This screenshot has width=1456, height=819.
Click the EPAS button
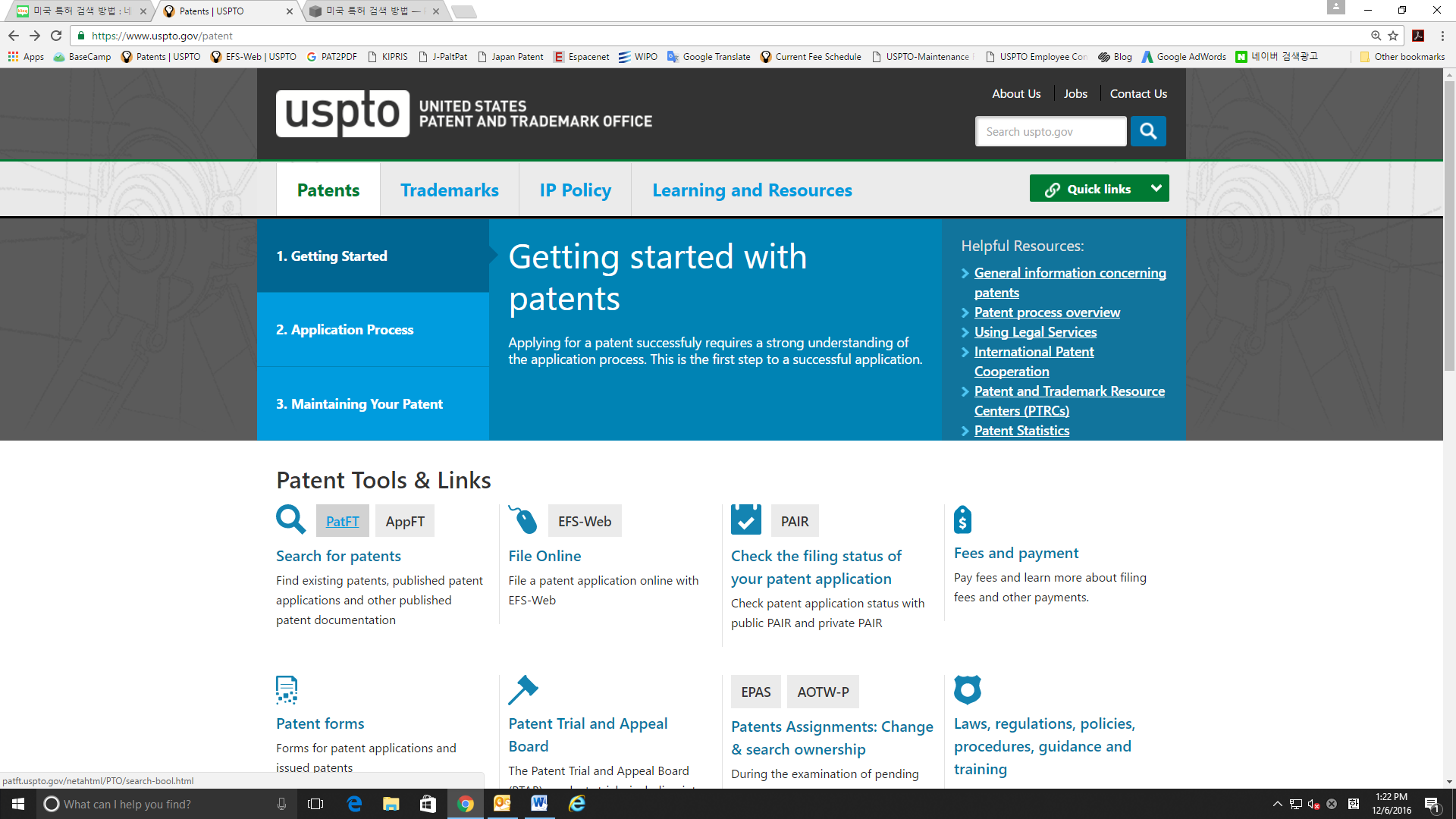(756, 692)
